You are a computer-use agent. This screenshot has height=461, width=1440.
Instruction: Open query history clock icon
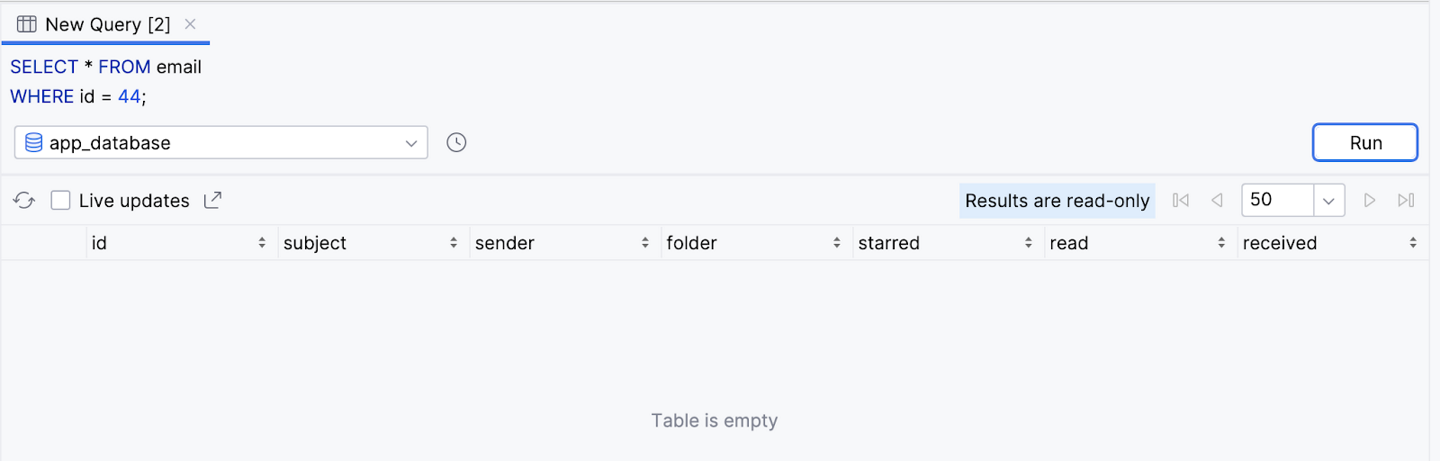tap(456, 143)
